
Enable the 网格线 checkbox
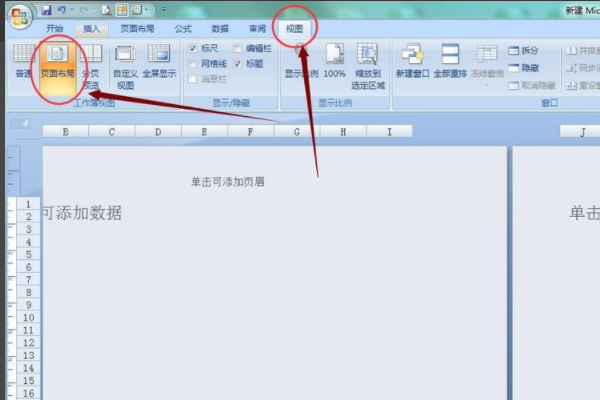[192, 64]
